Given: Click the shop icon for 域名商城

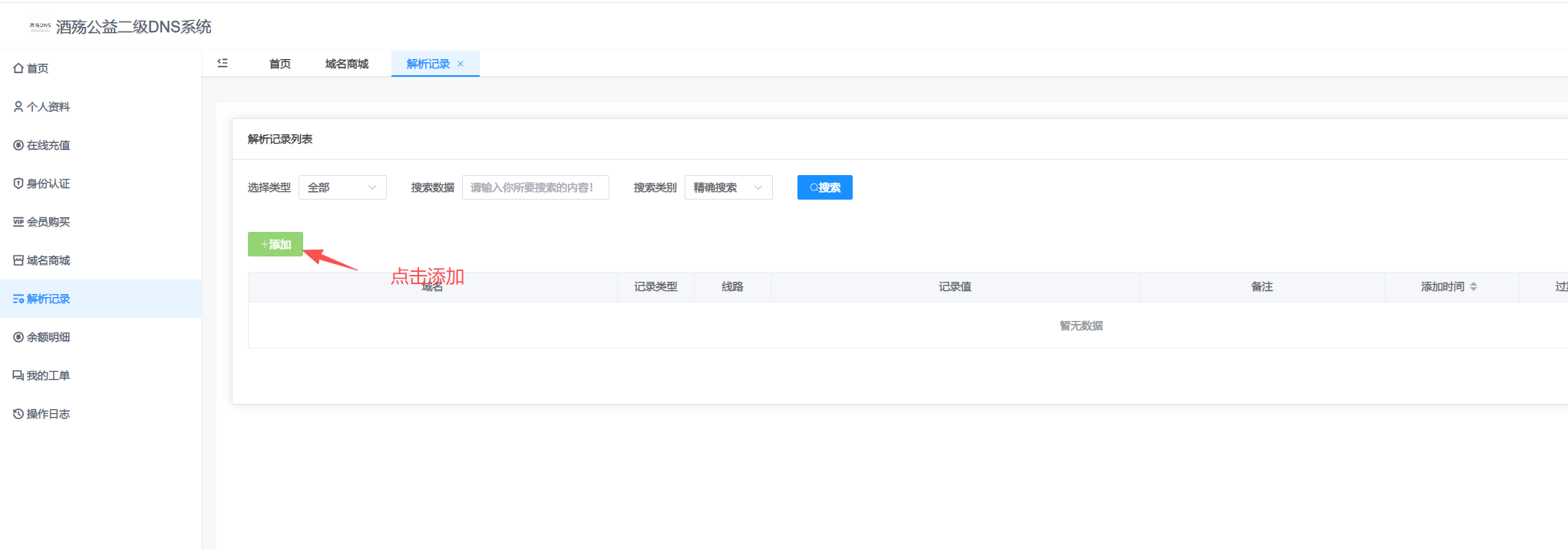Looking at the screenshot, I should coord(18,260).
